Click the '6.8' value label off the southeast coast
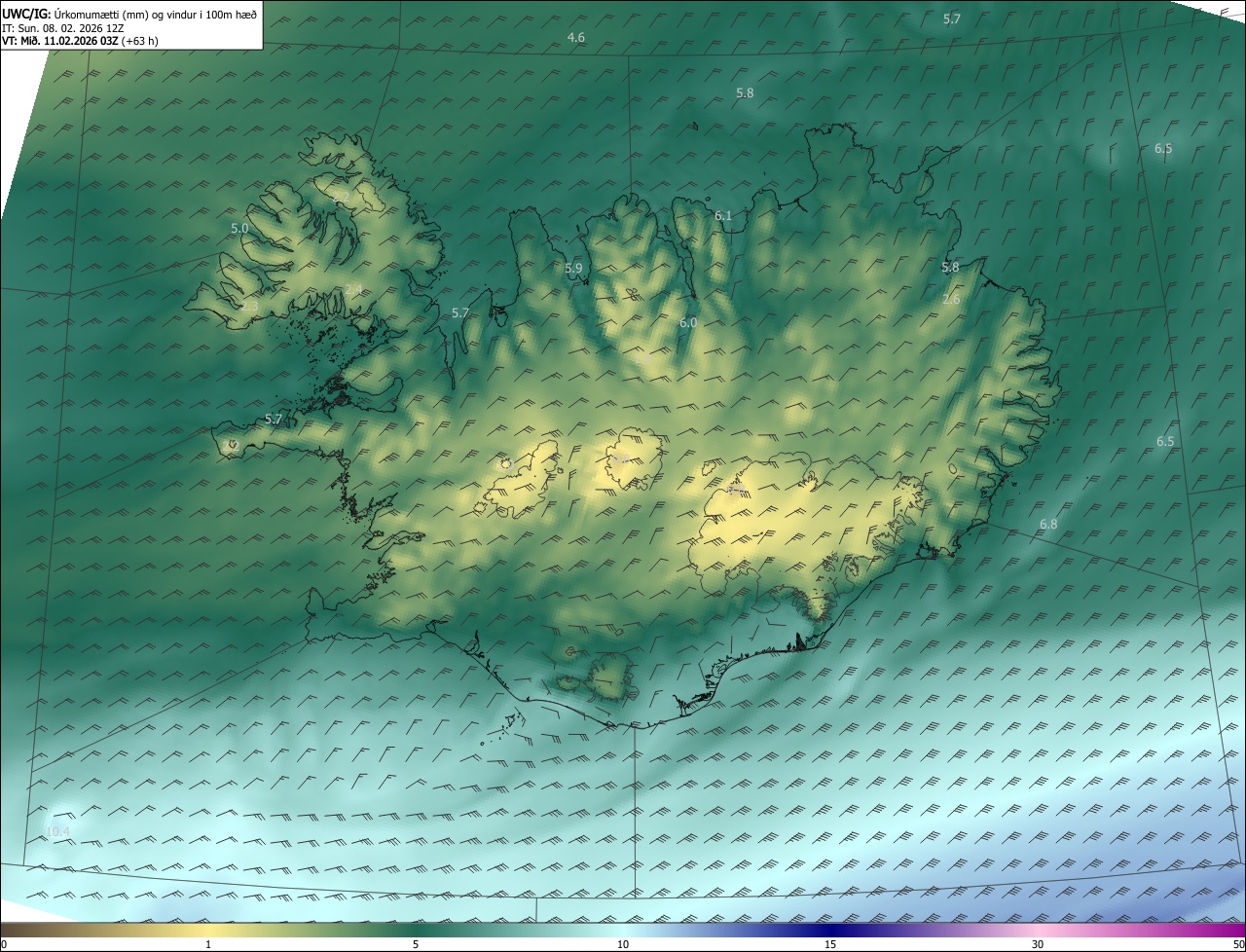The height and width of the screenshot is (952, 1246). (1048, 525)
